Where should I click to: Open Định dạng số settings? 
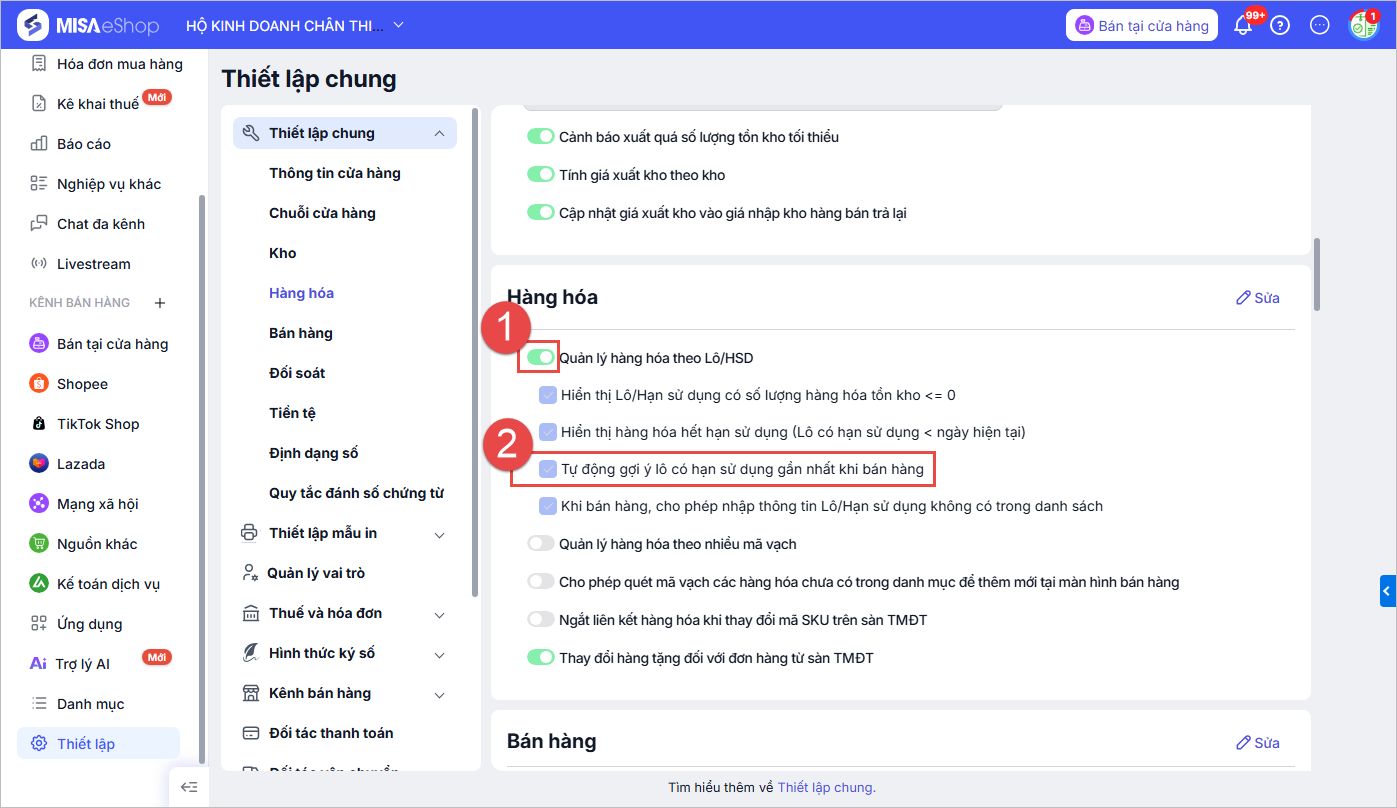pyautogui.click(x=313, y=453)
